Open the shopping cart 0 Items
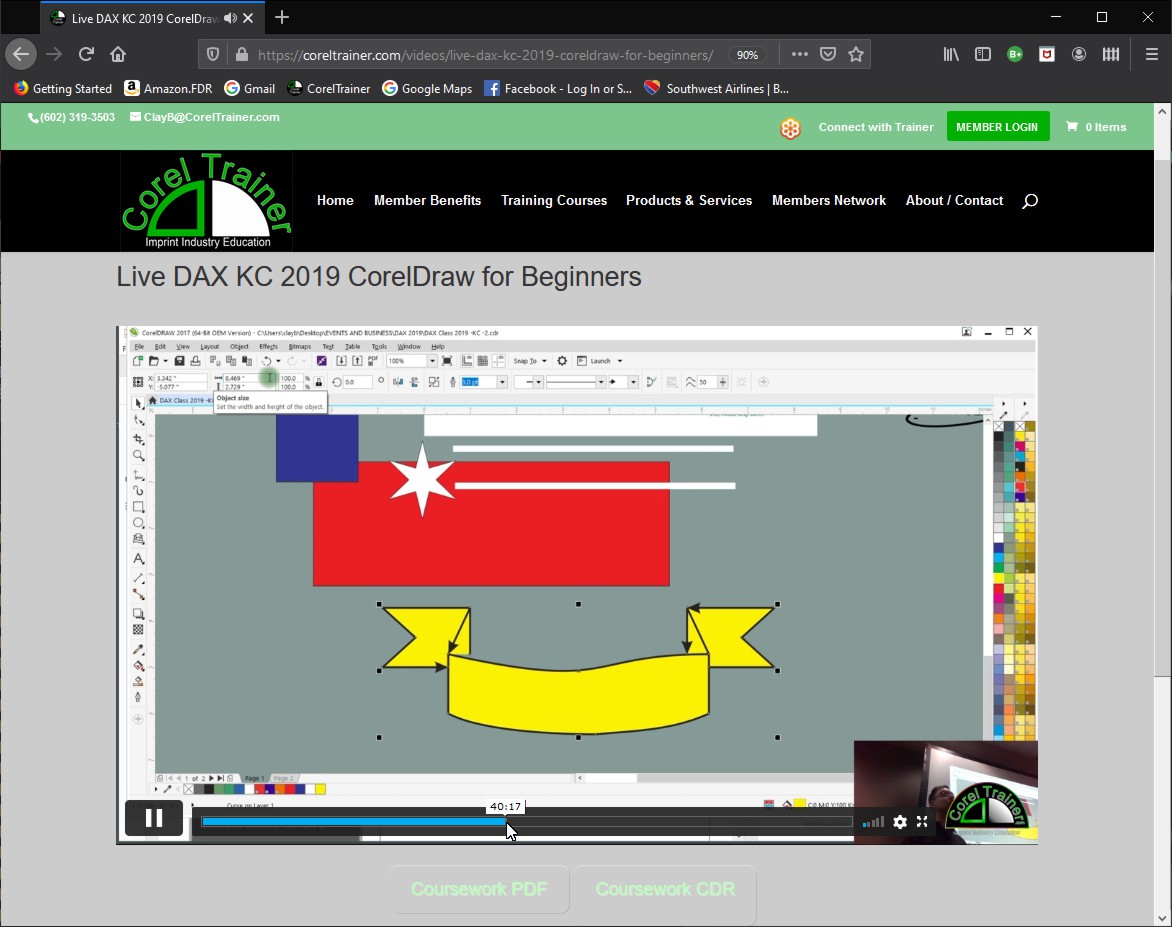1172x927 pixels. 1096,127
